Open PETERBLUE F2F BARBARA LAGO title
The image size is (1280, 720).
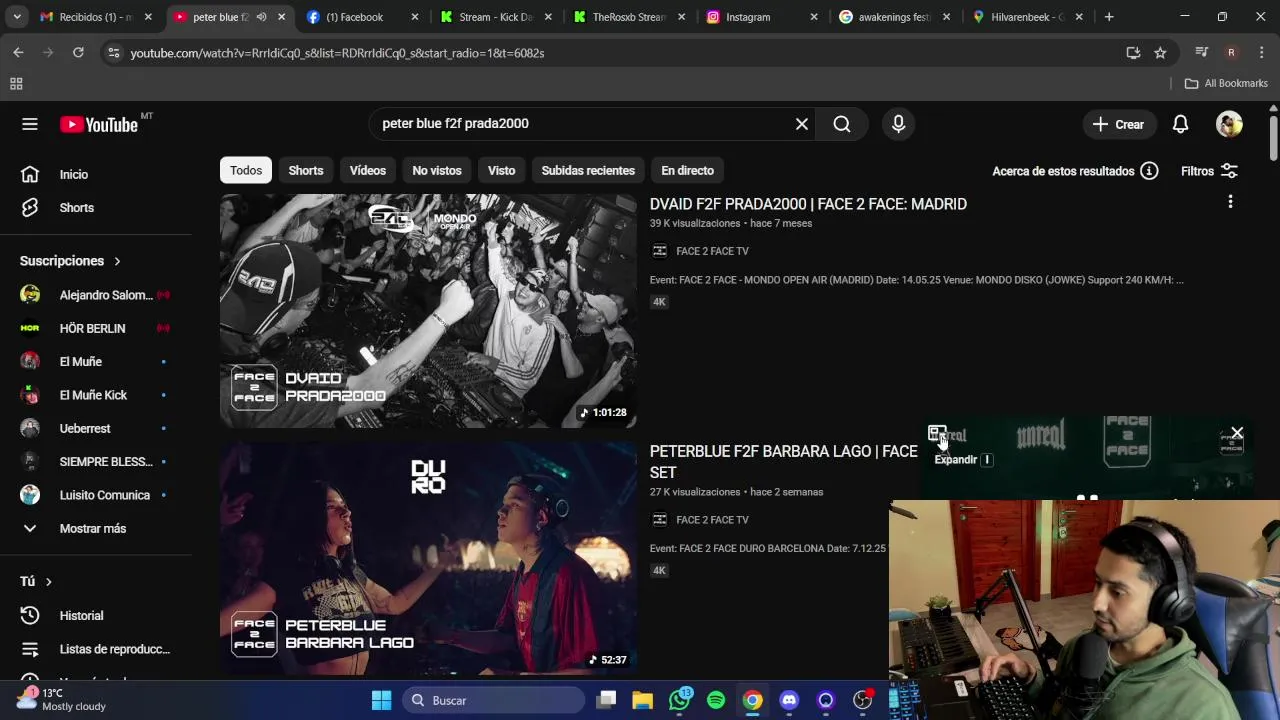[x=783, y=462]
